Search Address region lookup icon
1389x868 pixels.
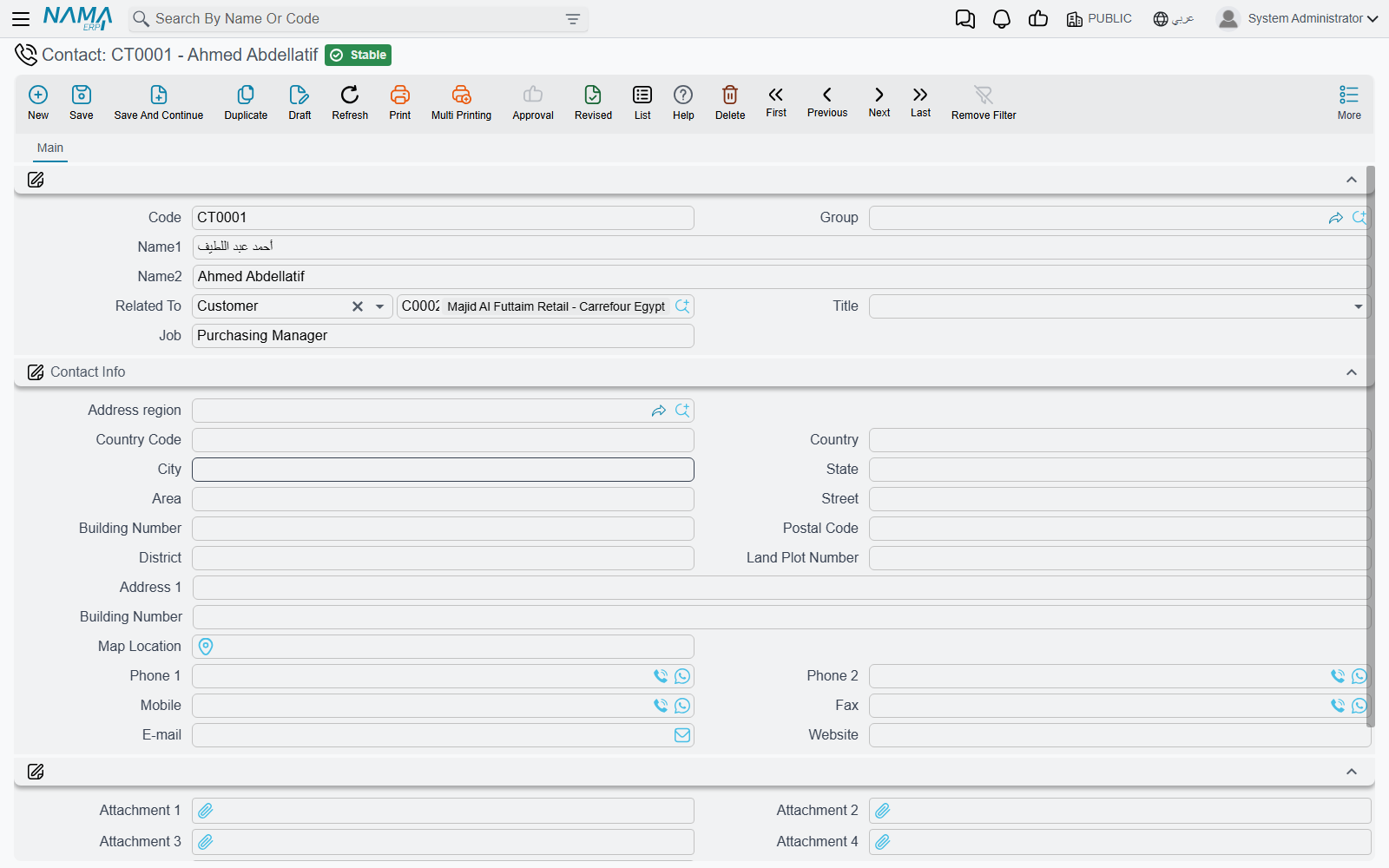(682, 411)
